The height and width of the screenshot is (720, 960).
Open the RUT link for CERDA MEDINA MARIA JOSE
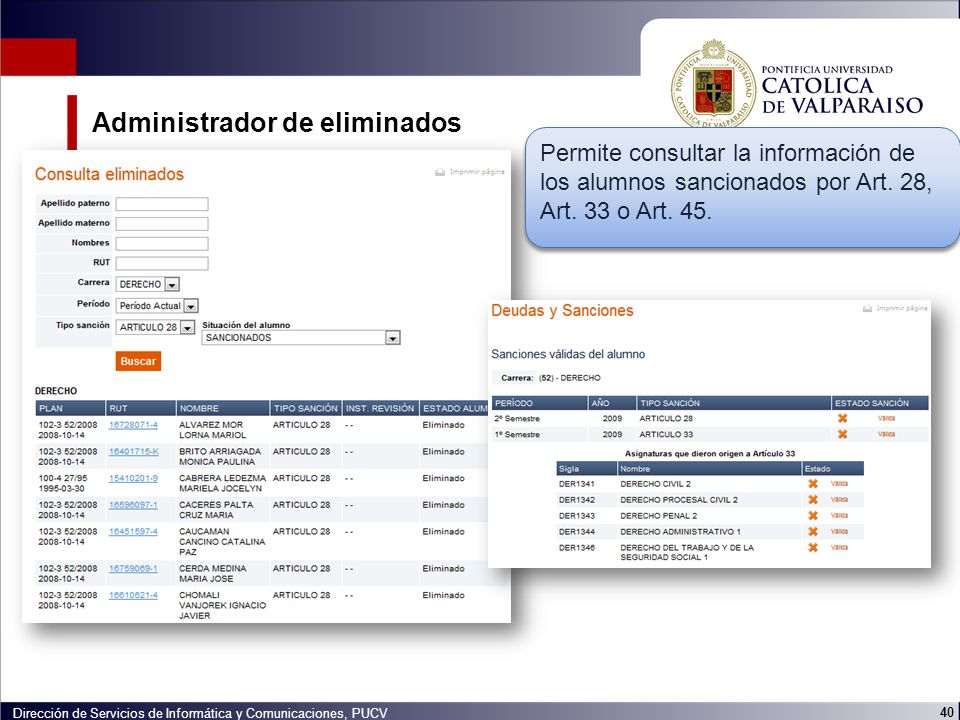point(133,569)
